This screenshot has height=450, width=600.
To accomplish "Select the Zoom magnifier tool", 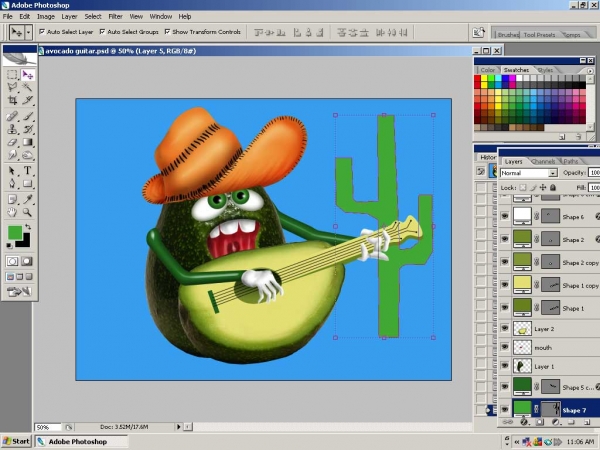I will tap(28, 212).
